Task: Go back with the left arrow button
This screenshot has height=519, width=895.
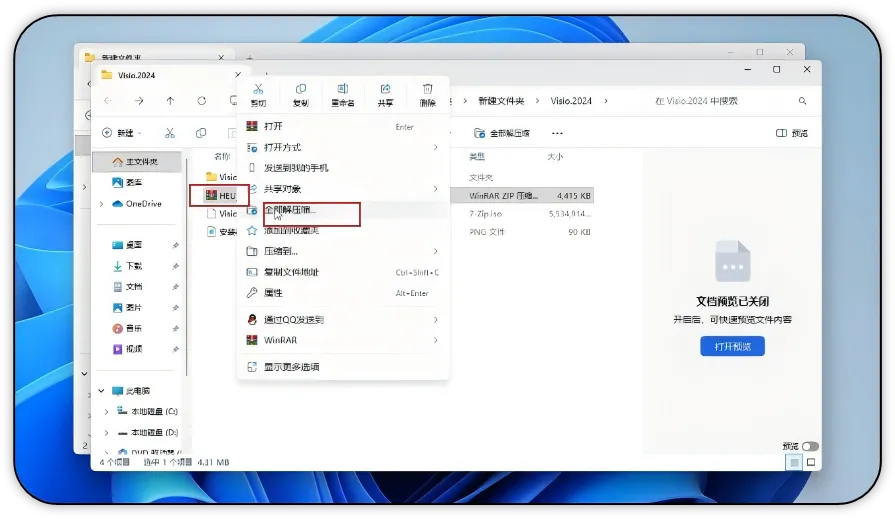Action: click(108, 101)
